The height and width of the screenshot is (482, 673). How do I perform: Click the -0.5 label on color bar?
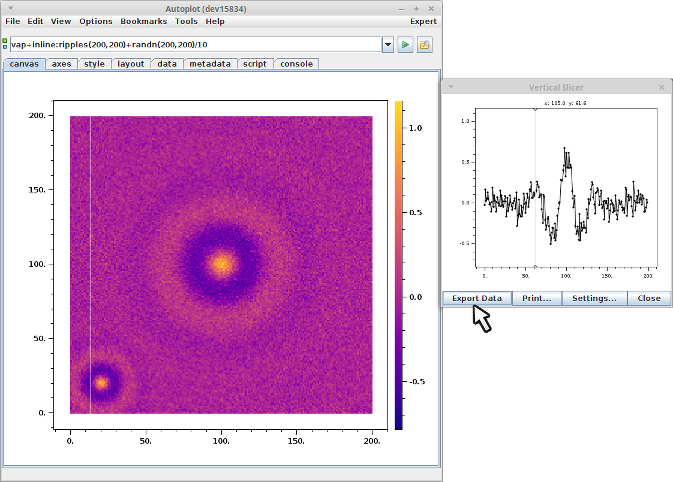[417, 382]
